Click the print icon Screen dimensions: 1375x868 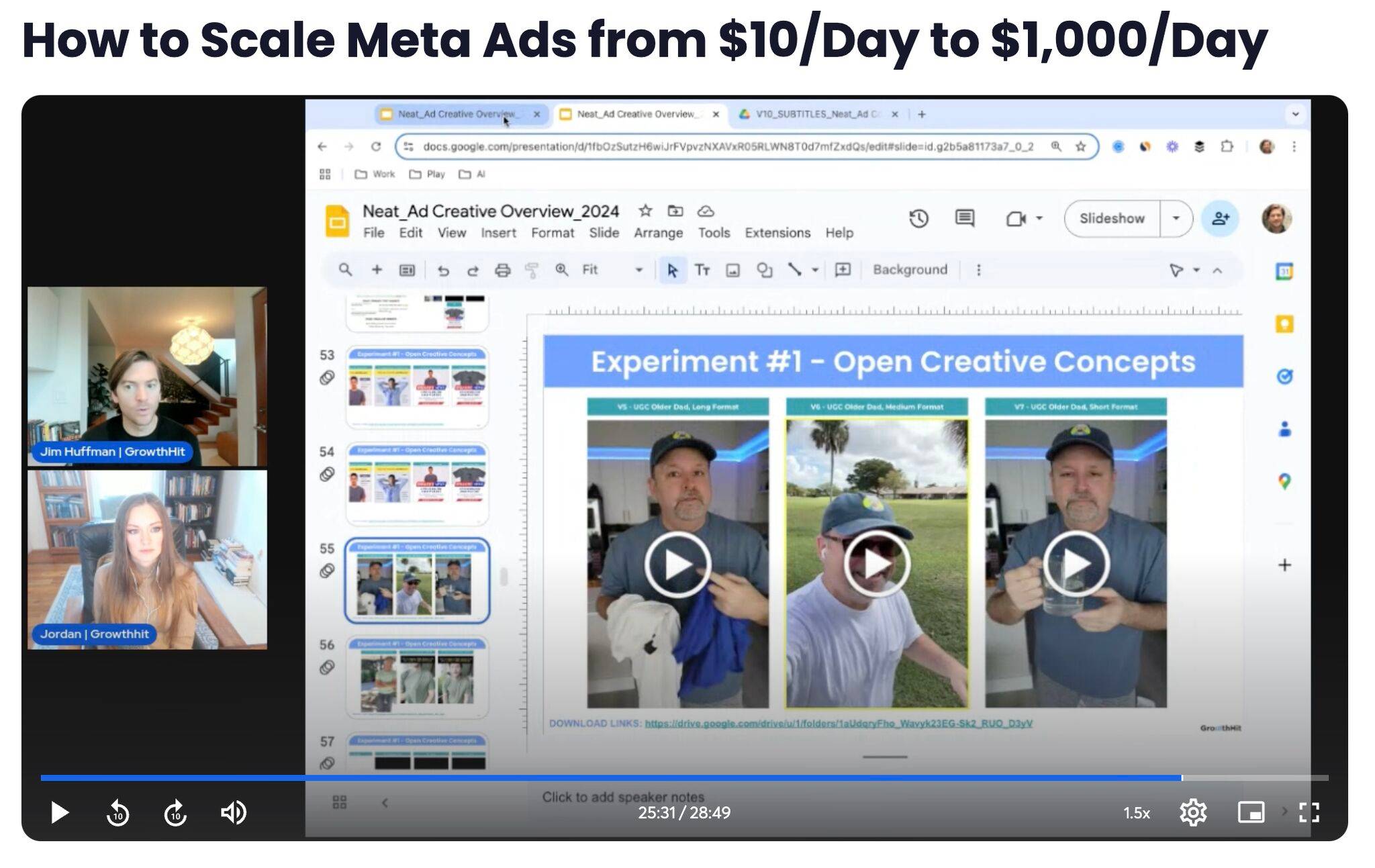tap(502, 270)
